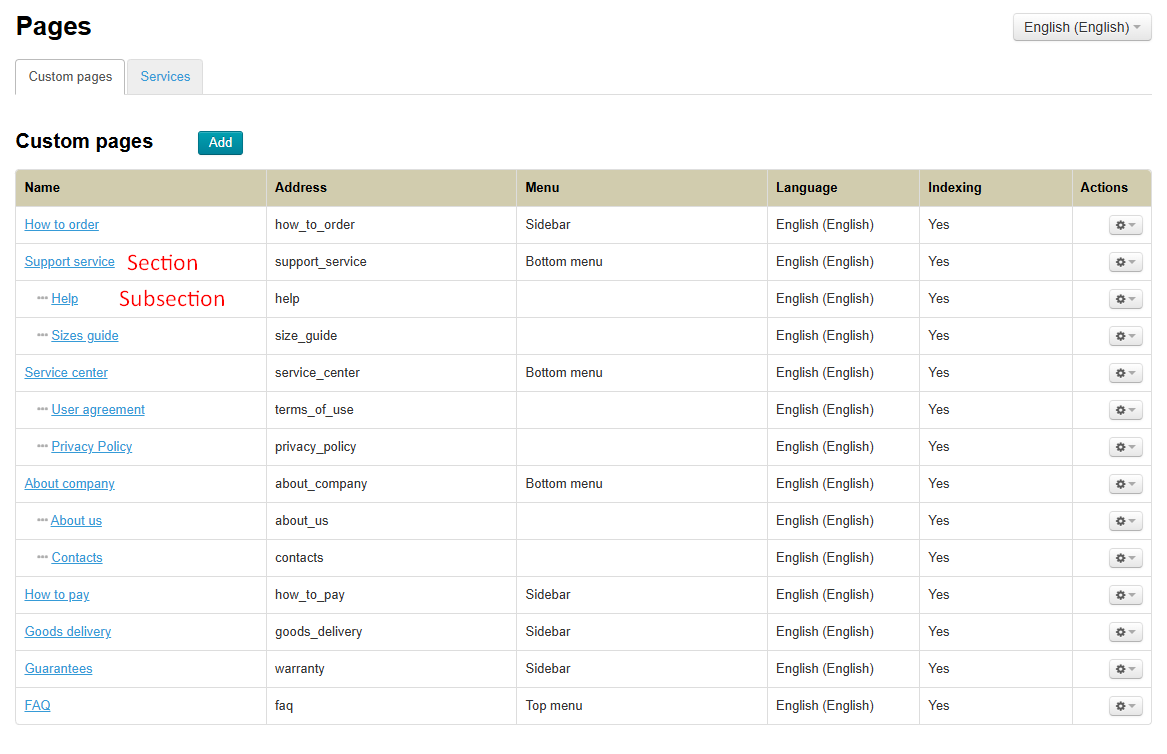1167x754 pixels.
Task: Expand the English (English) language dropdown
Action: point(1081,27)
